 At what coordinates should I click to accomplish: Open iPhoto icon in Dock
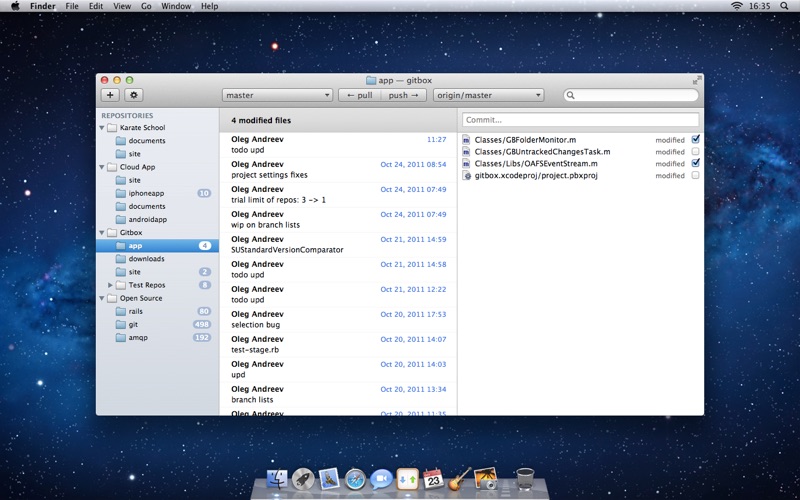coord(485,479)
